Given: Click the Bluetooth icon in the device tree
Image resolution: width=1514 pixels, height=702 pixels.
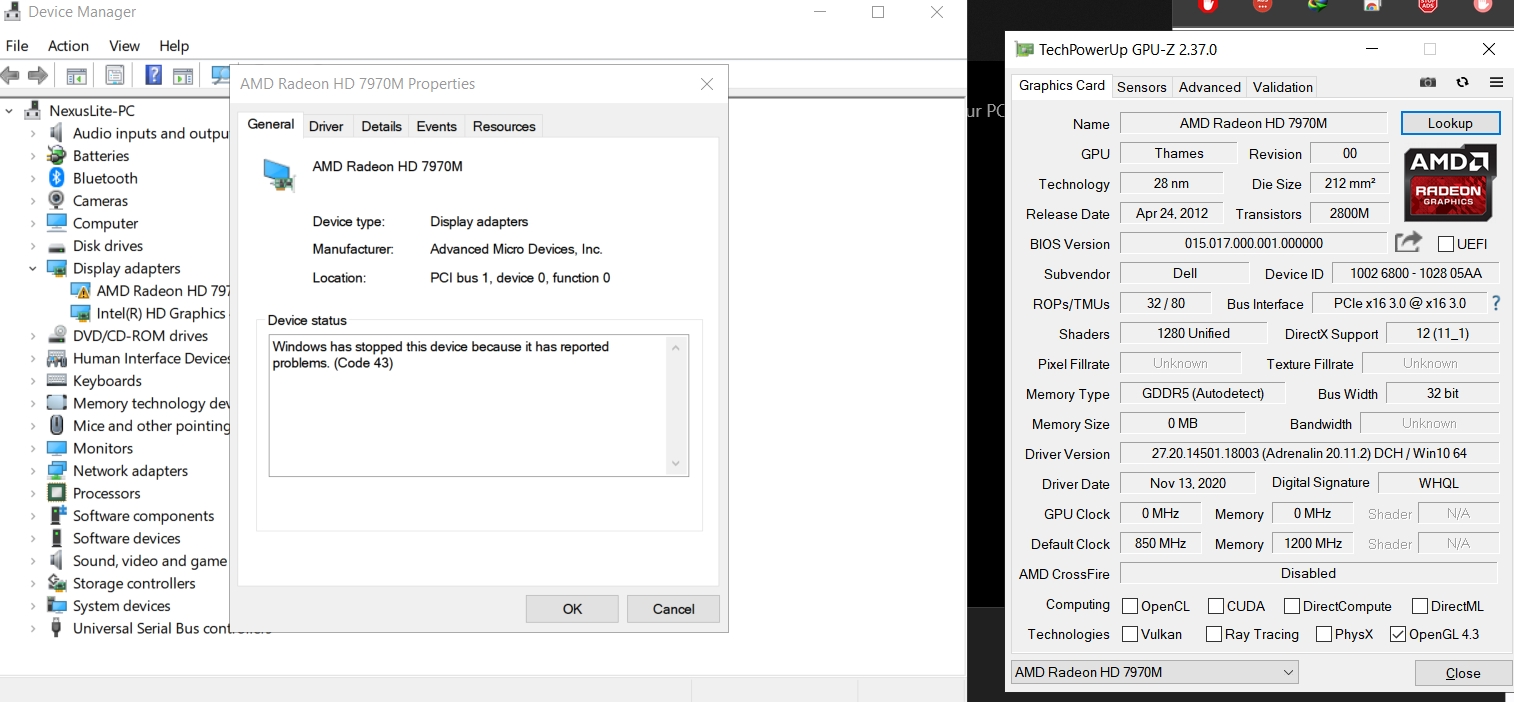Looking at the screenshot, I should pos(57,178).
